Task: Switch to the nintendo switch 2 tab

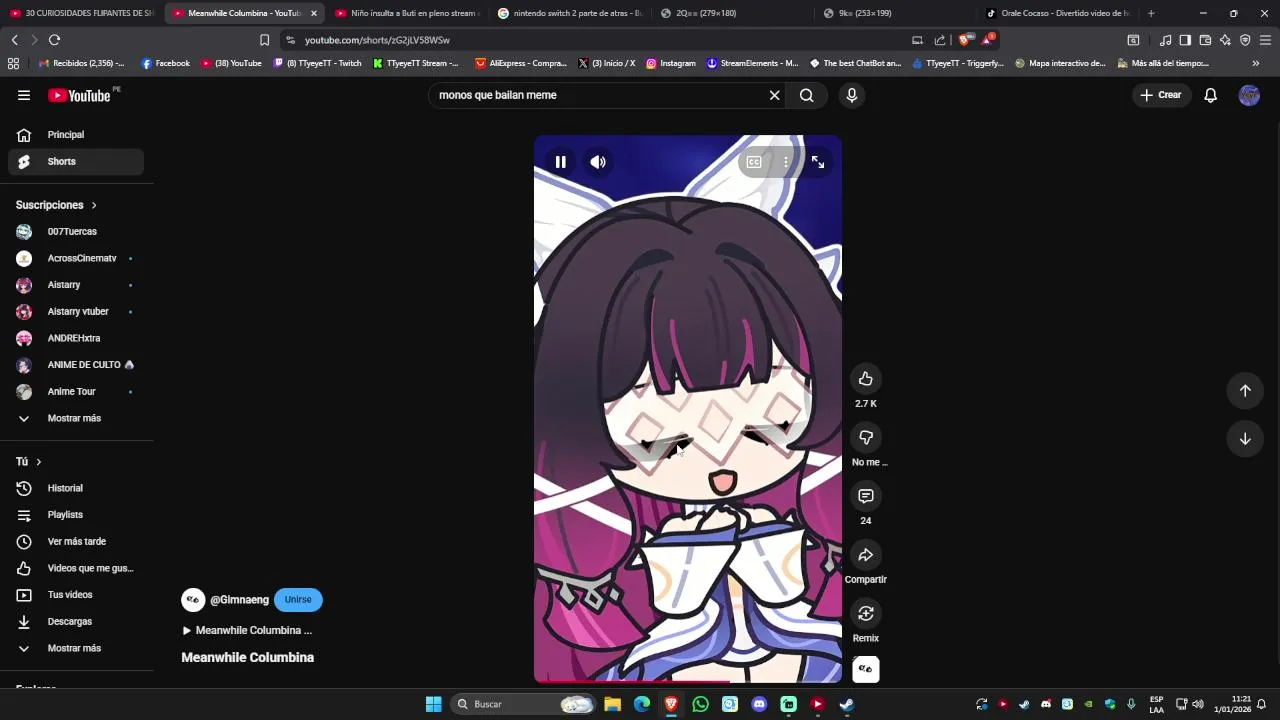Action: click(x=570, y=13)
